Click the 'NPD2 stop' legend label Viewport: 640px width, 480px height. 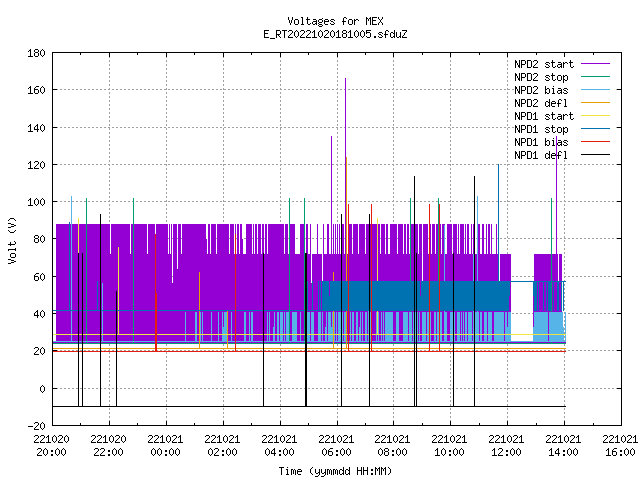(541, 77)
